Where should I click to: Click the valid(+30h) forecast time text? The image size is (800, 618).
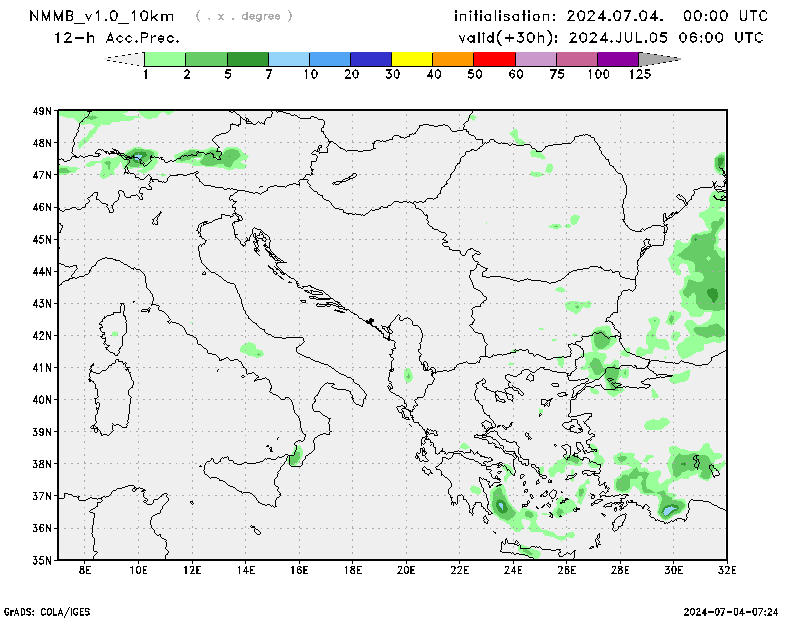pos(608,38)
